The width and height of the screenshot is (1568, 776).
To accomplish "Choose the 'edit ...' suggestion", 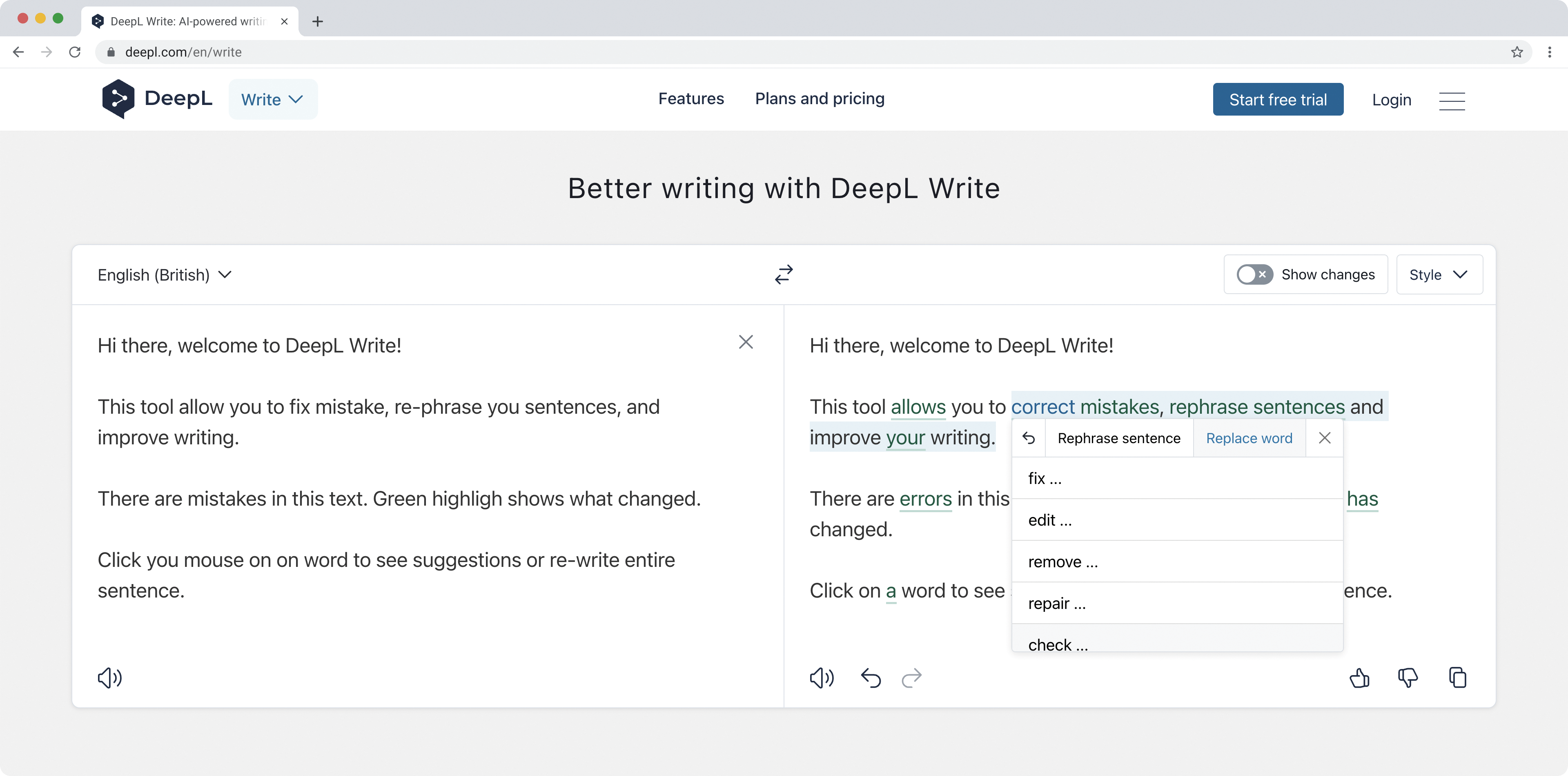I will pyautogui.click(x=1177, y=520).
